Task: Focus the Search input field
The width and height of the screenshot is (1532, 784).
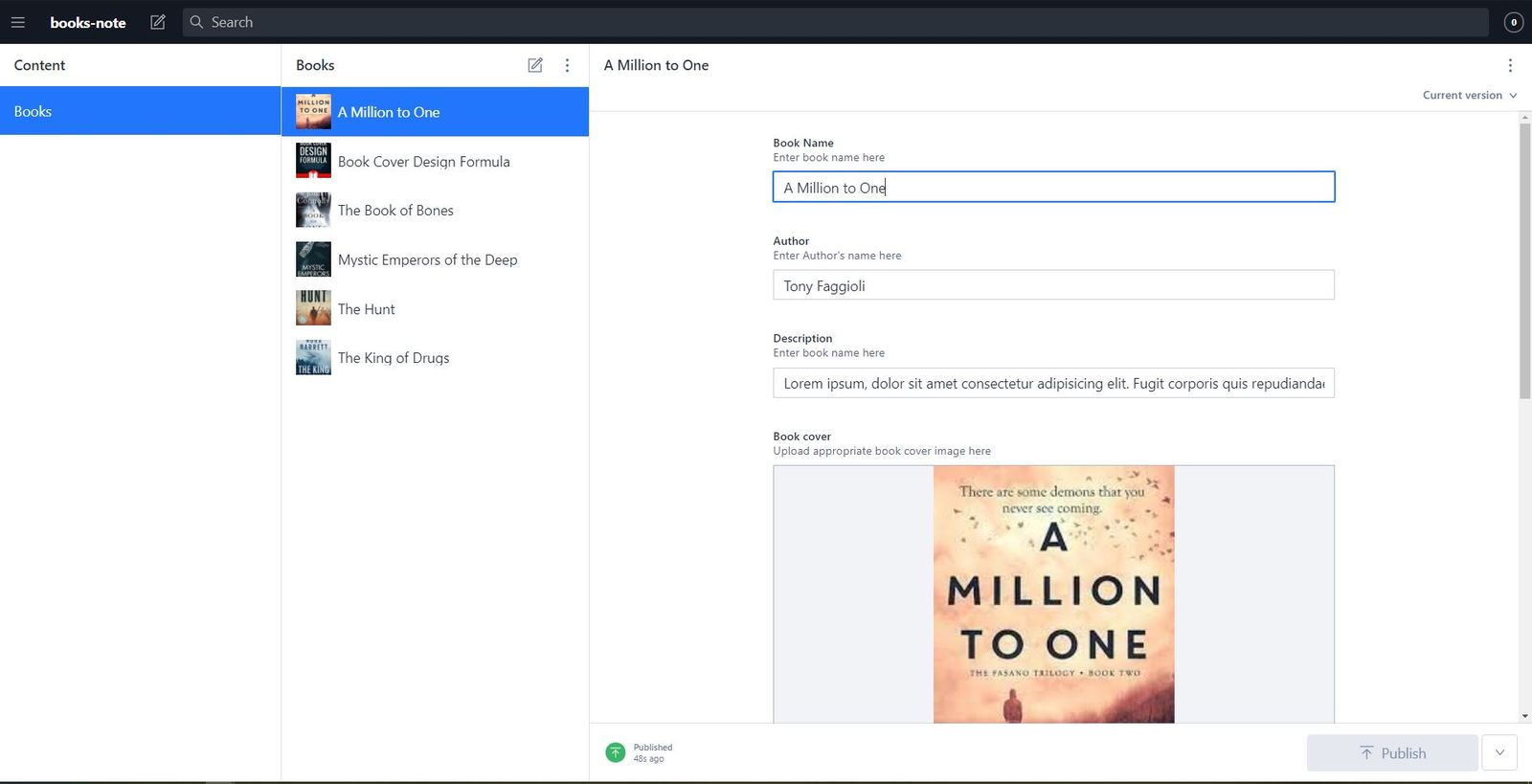Action: [835, 22]
